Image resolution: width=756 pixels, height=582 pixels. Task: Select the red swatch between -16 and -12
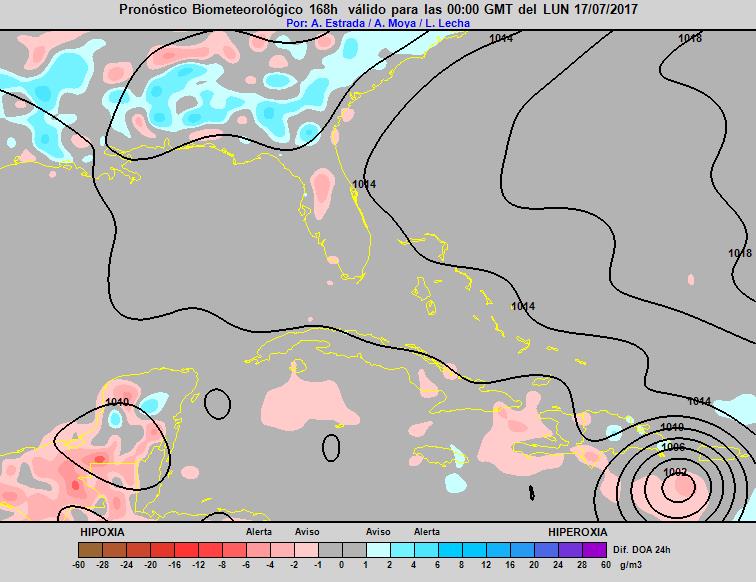(x=187, y=550)
